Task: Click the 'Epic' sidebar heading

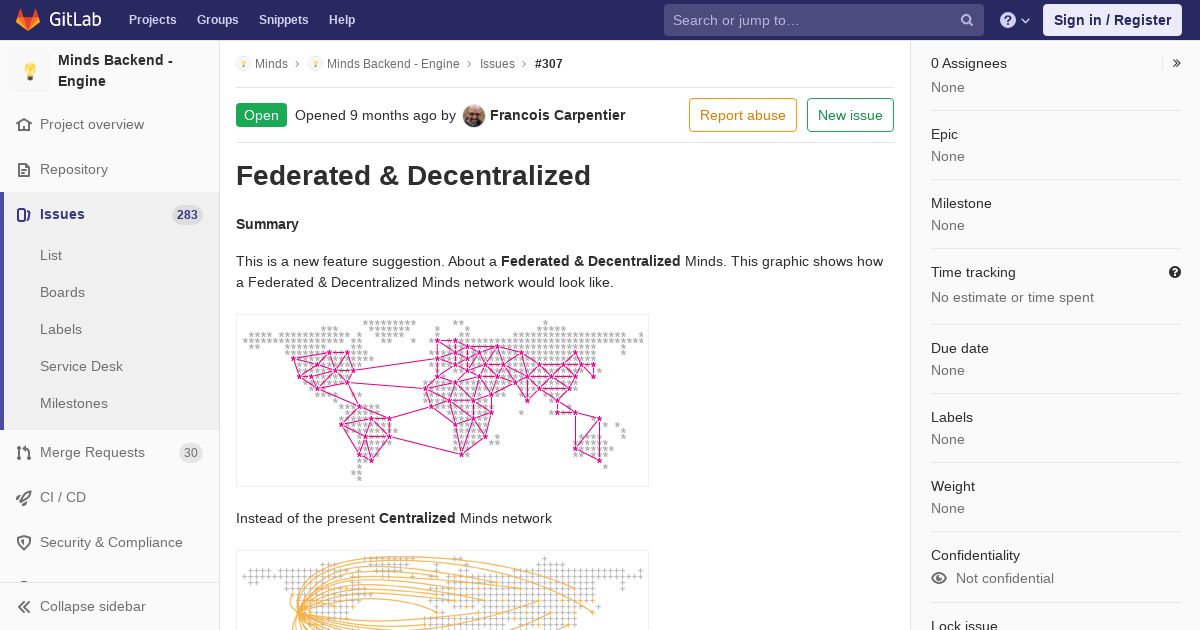Action: pos(944,134)
